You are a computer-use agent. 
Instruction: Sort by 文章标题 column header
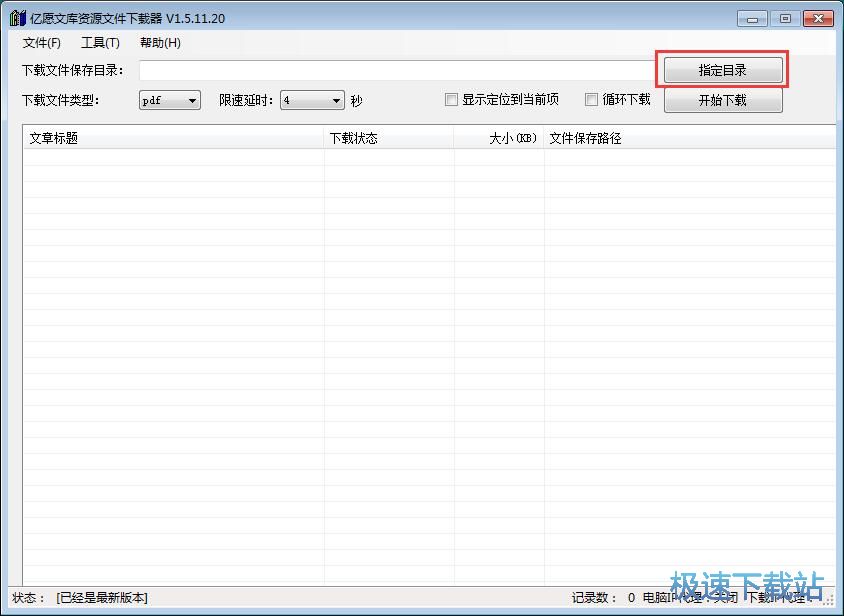pos(173,138)
